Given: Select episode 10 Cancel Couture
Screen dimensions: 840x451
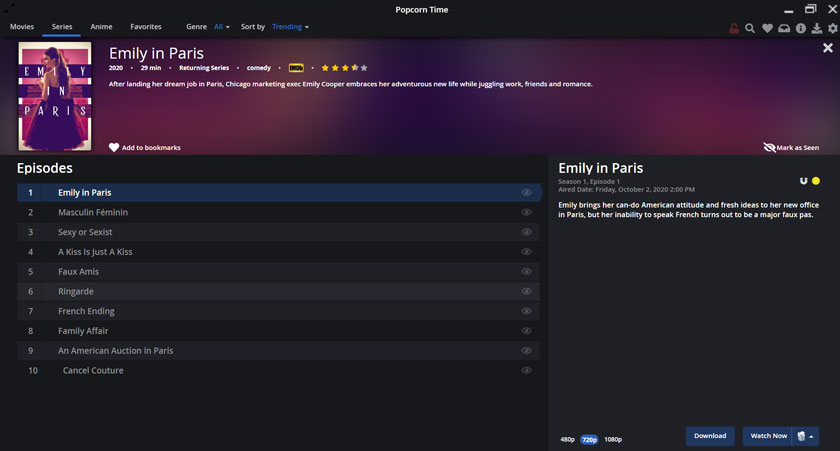Looking at the screenshot, I should point(279,371).
